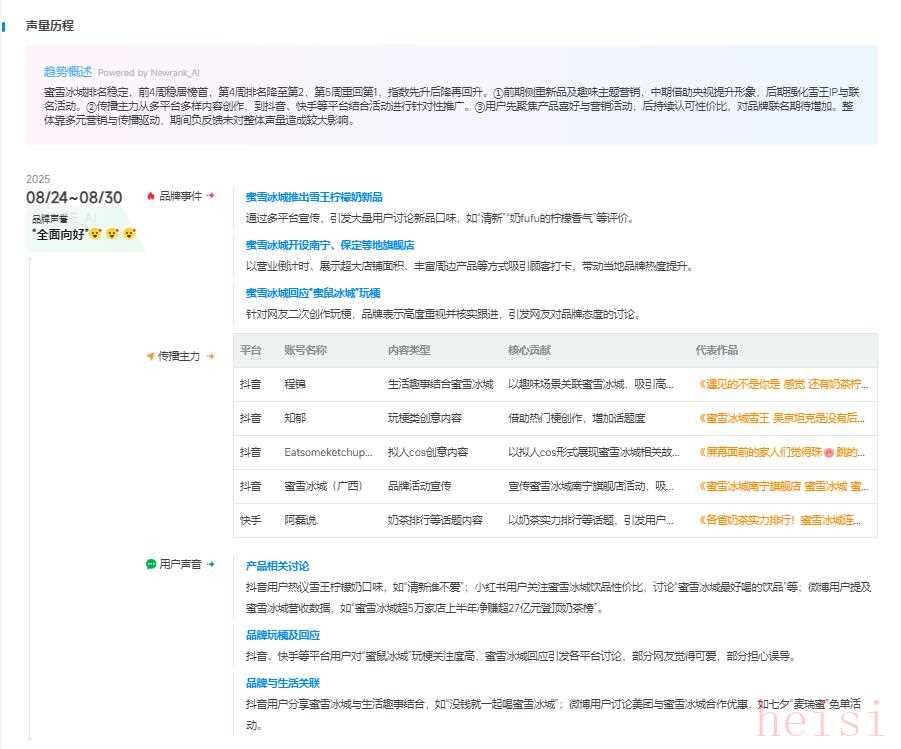Click the 核心贡献 column header
Screen dimensions: 901x749
529,350
